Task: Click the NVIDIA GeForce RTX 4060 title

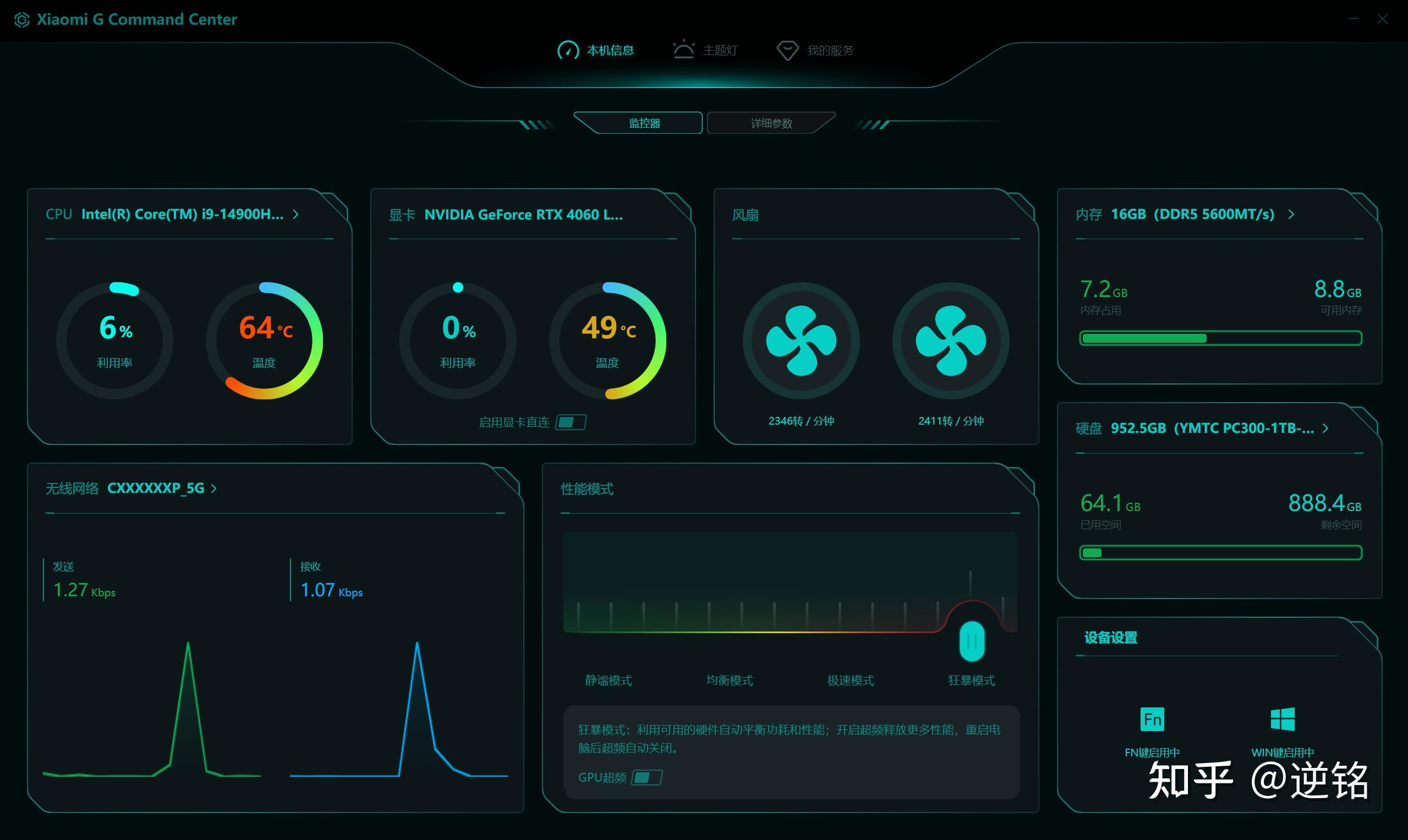Action: [x=523, y=215]
